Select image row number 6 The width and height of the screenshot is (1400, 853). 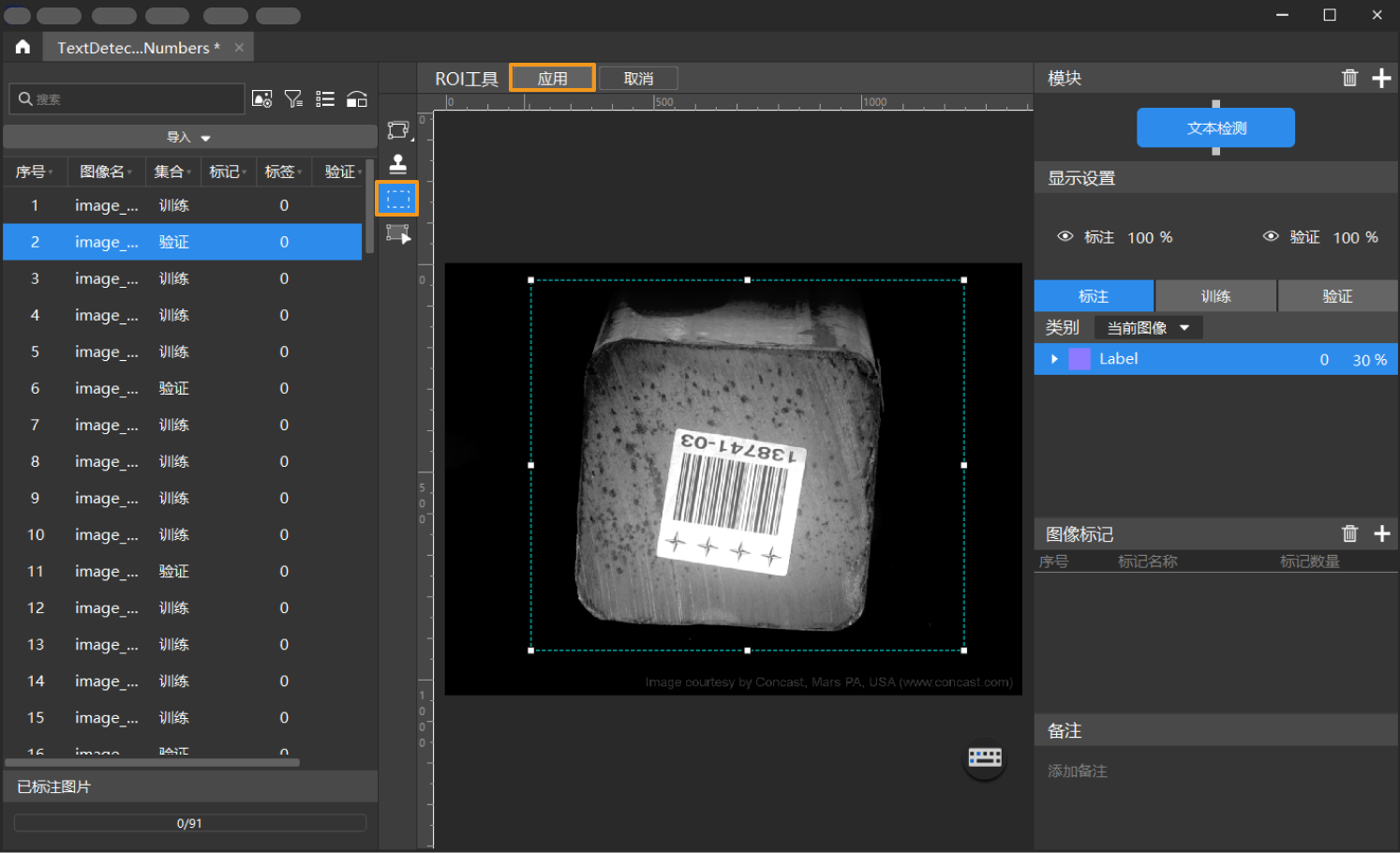click(x=183, y=388)
